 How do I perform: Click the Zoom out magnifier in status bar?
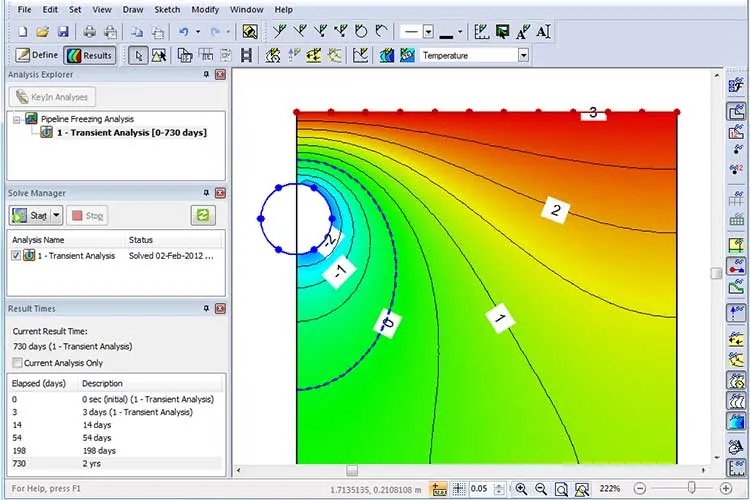[x=541, y=489]
